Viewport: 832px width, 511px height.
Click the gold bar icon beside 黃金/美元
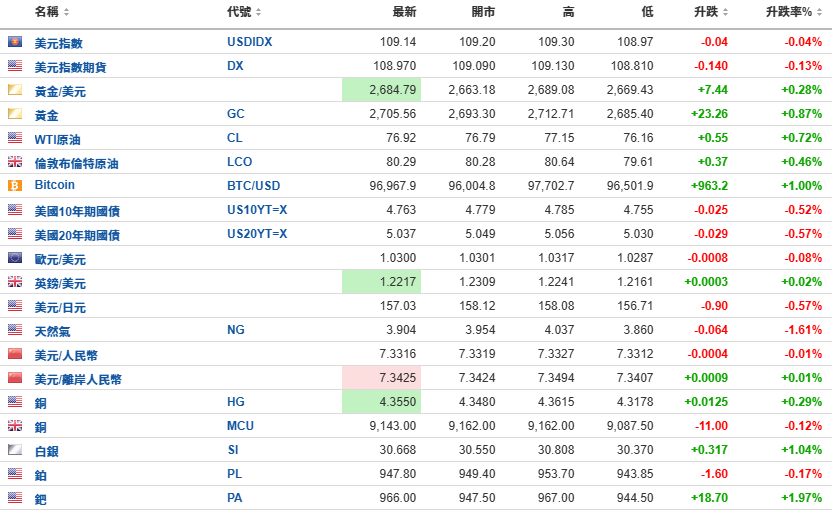(x=15, y=90)
